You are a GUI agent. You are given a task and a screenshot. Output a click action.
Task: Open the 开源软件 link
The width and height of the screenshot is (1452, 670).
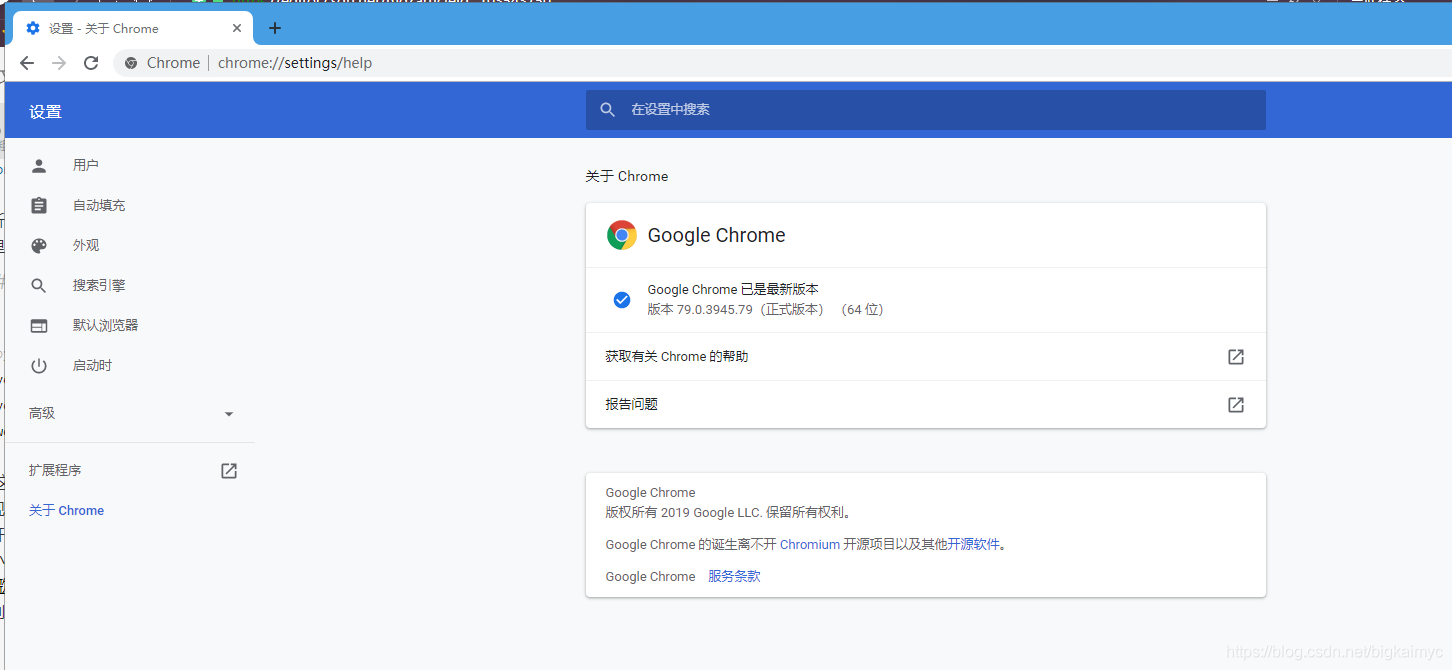click(974, 545)
